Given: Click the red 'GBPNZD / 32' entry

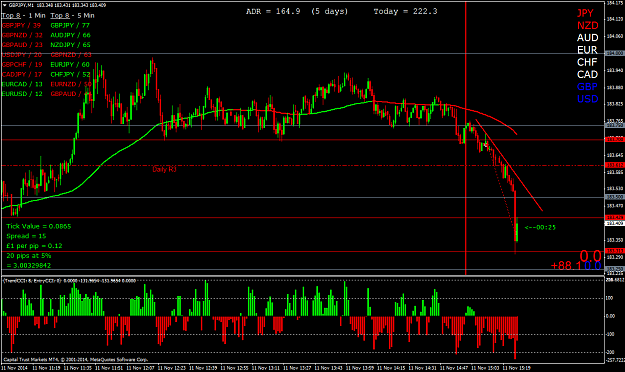Looking at the screenshot, I should click(22, 35).
